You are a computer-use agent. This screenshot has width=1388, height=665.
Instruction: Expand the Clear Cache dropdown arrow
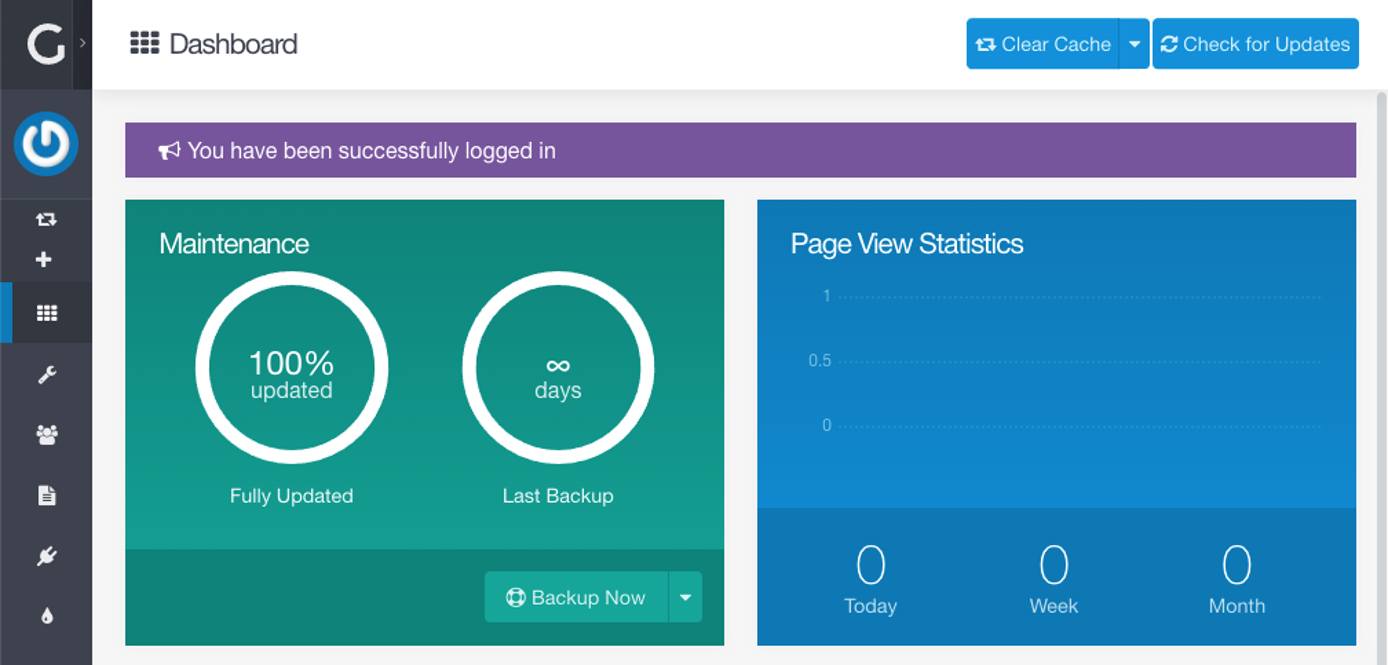[x=1132, y=43]
